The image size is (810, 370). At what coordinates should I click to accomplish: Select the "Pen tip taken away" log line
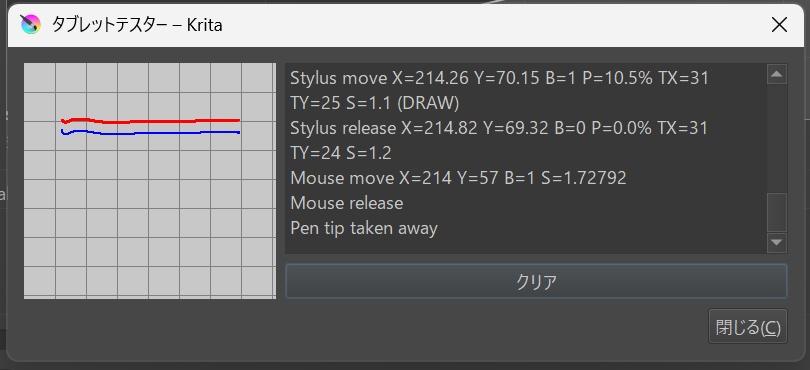(x=364, y=228)
